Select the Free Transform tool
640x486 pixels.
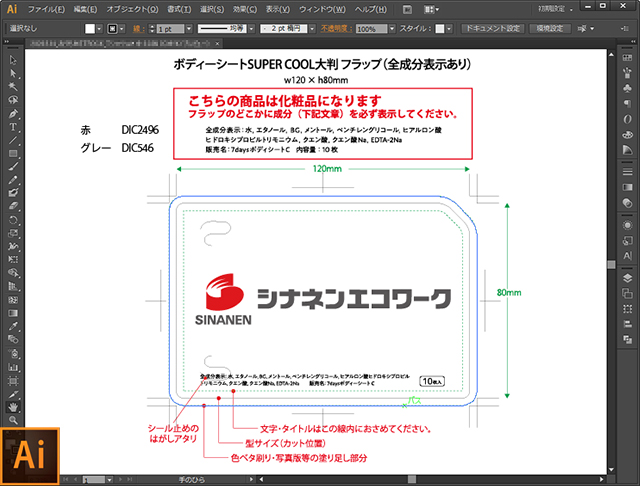(13, 260)
